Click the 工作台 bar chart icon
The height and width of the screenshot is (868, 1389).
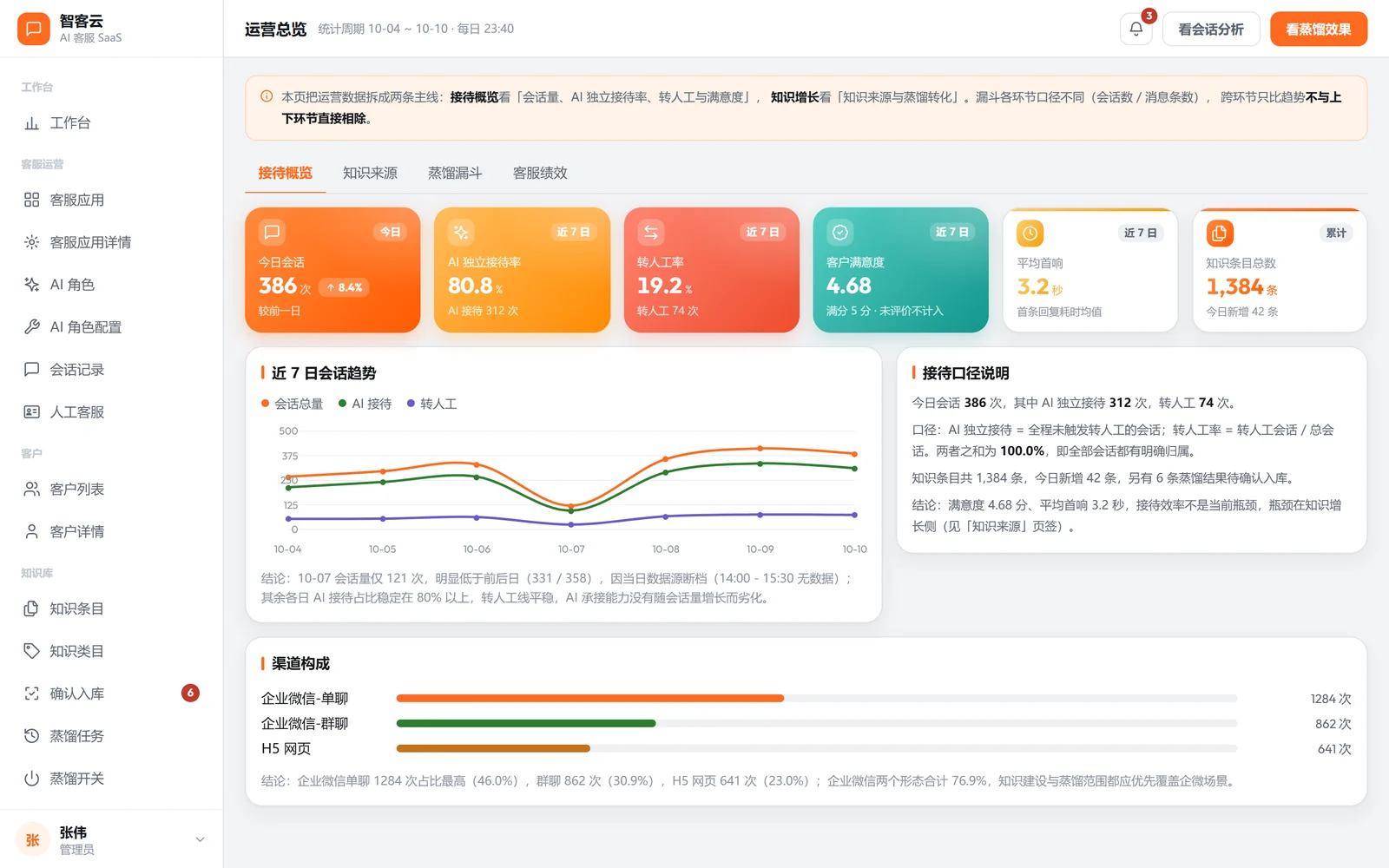(x=32, y=123)
